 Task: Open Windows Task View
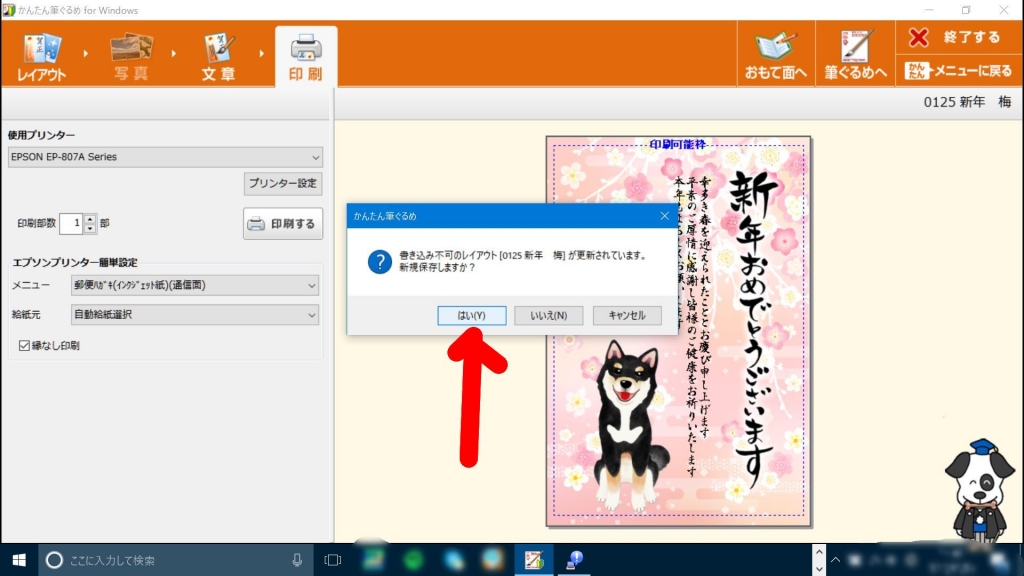click(332, 560)
